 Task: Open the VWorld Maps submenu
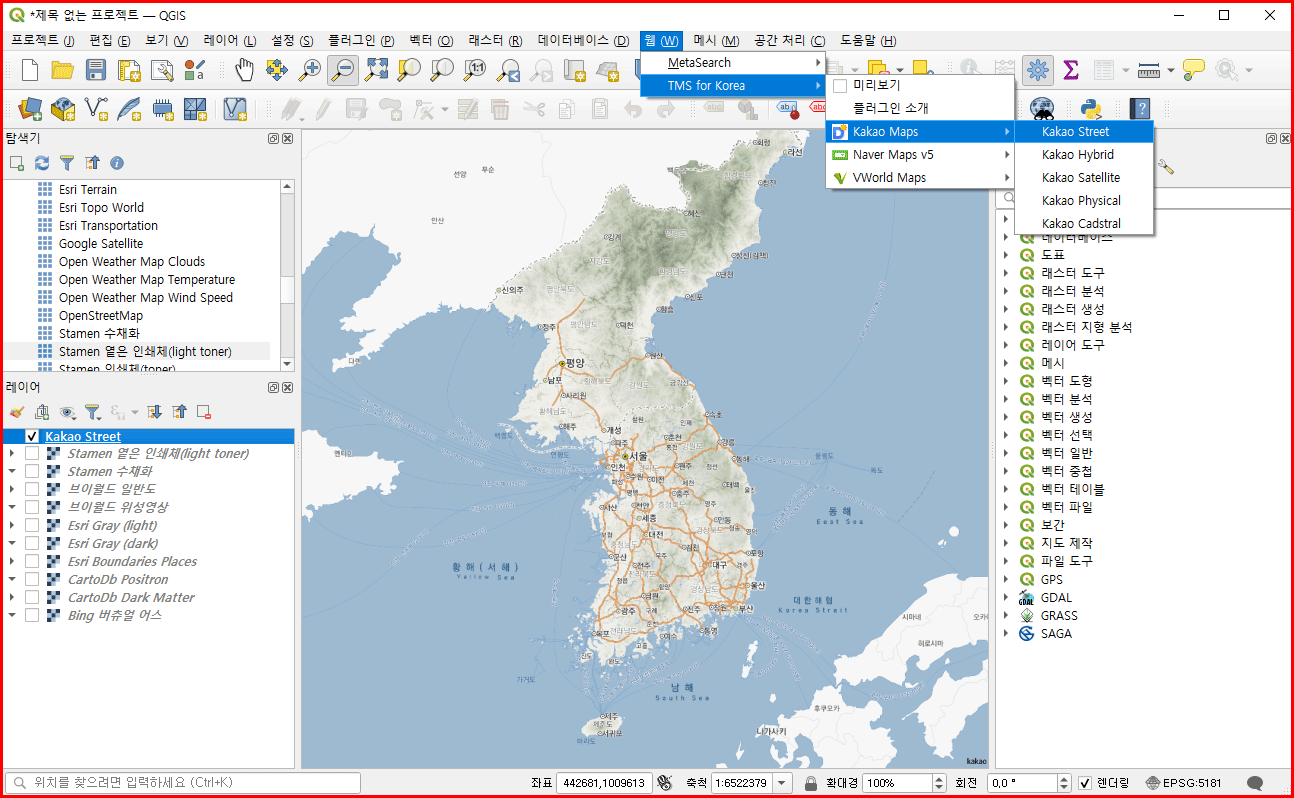pyautogui.click(x=920, y=178)
